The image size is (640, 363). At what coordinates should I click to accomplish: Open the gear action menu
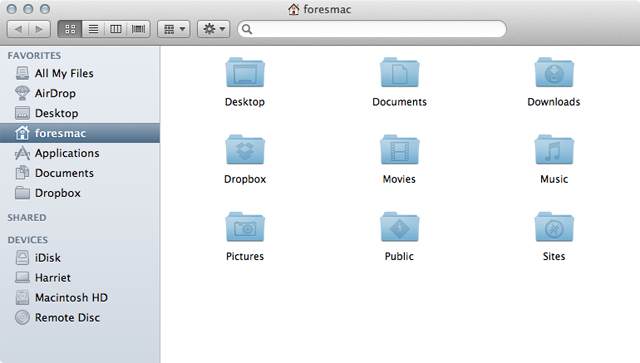[213, 29]
